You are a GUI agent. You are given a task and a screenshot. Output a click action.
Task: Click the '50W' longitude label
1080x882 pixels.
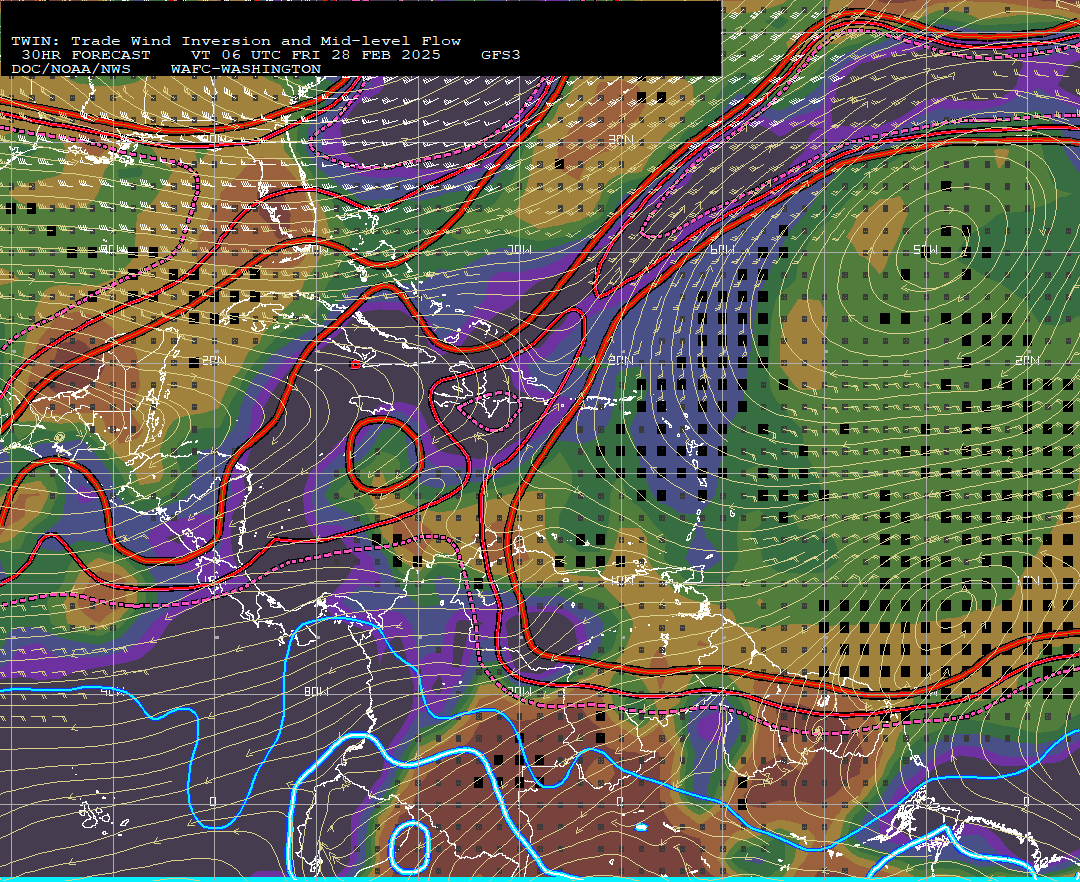926,249
